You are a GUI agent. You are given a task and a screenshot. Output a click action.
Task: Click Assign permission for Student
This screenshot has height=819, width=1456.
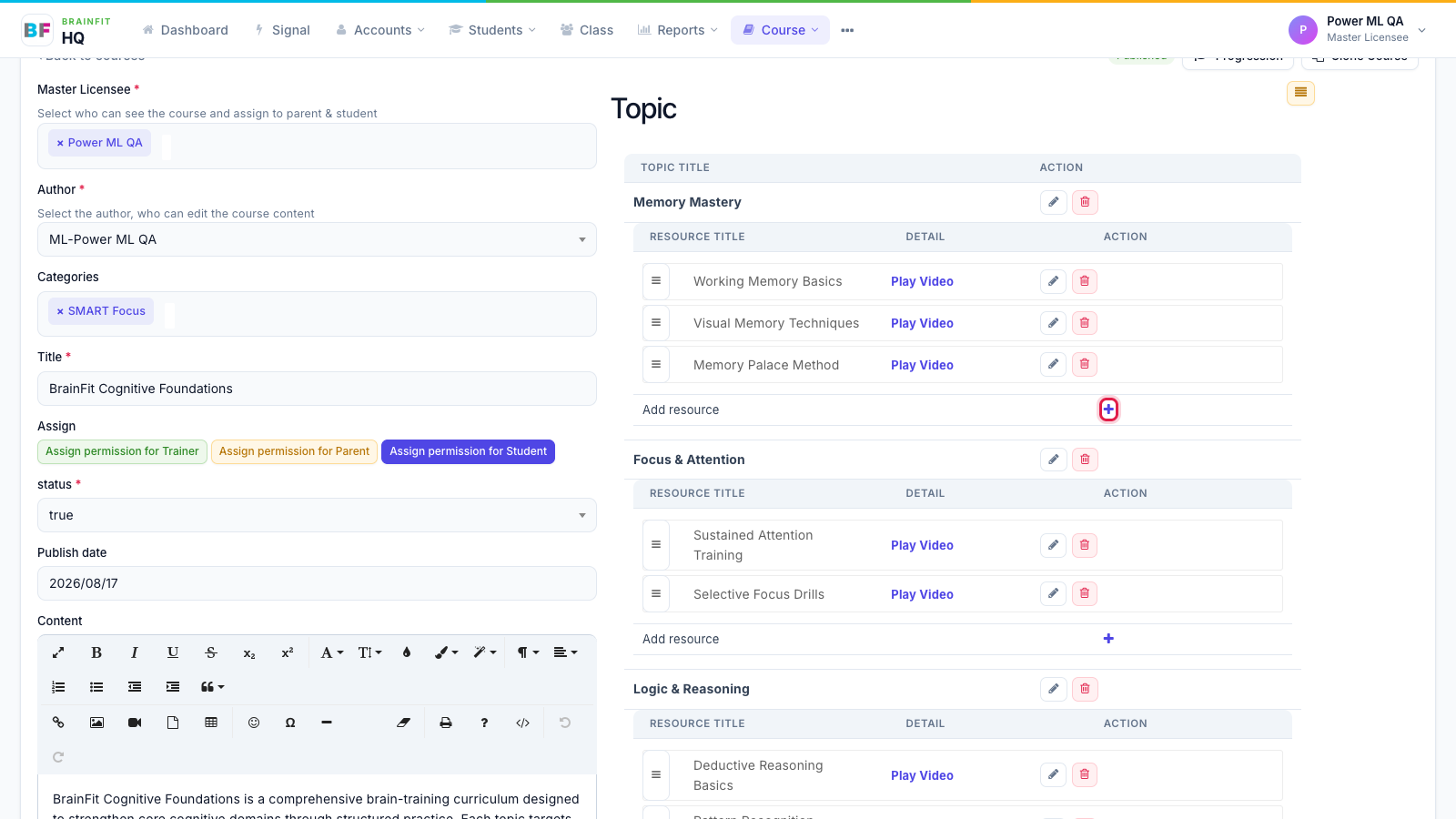468,451
